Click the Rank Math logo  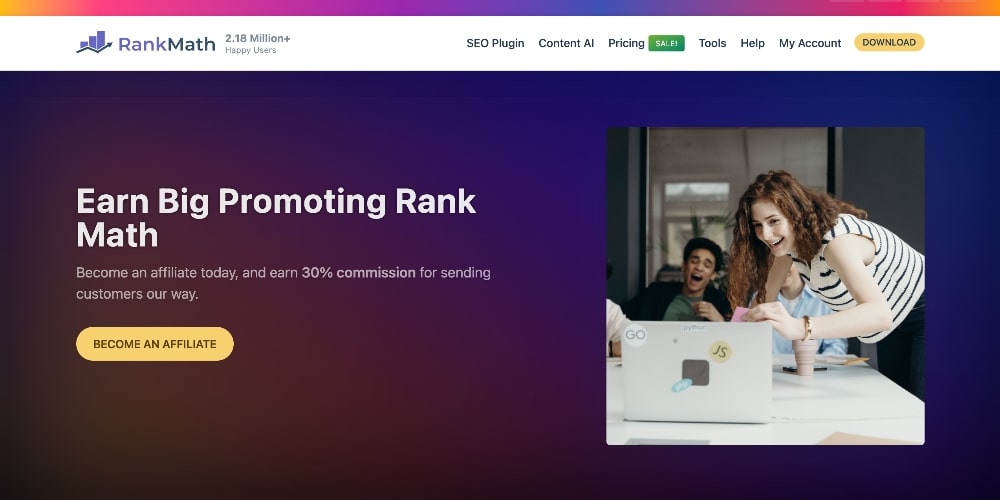point(145,43)
